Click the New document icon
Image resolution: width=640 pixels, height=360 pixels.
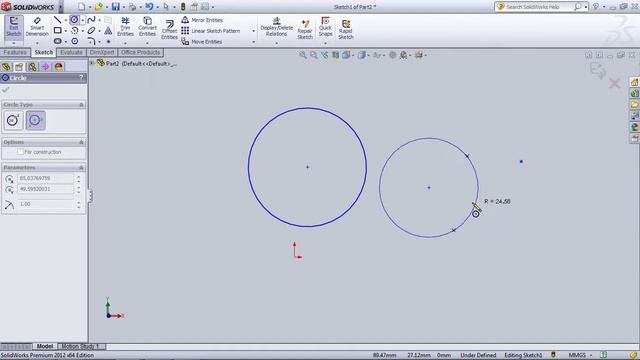82,7
